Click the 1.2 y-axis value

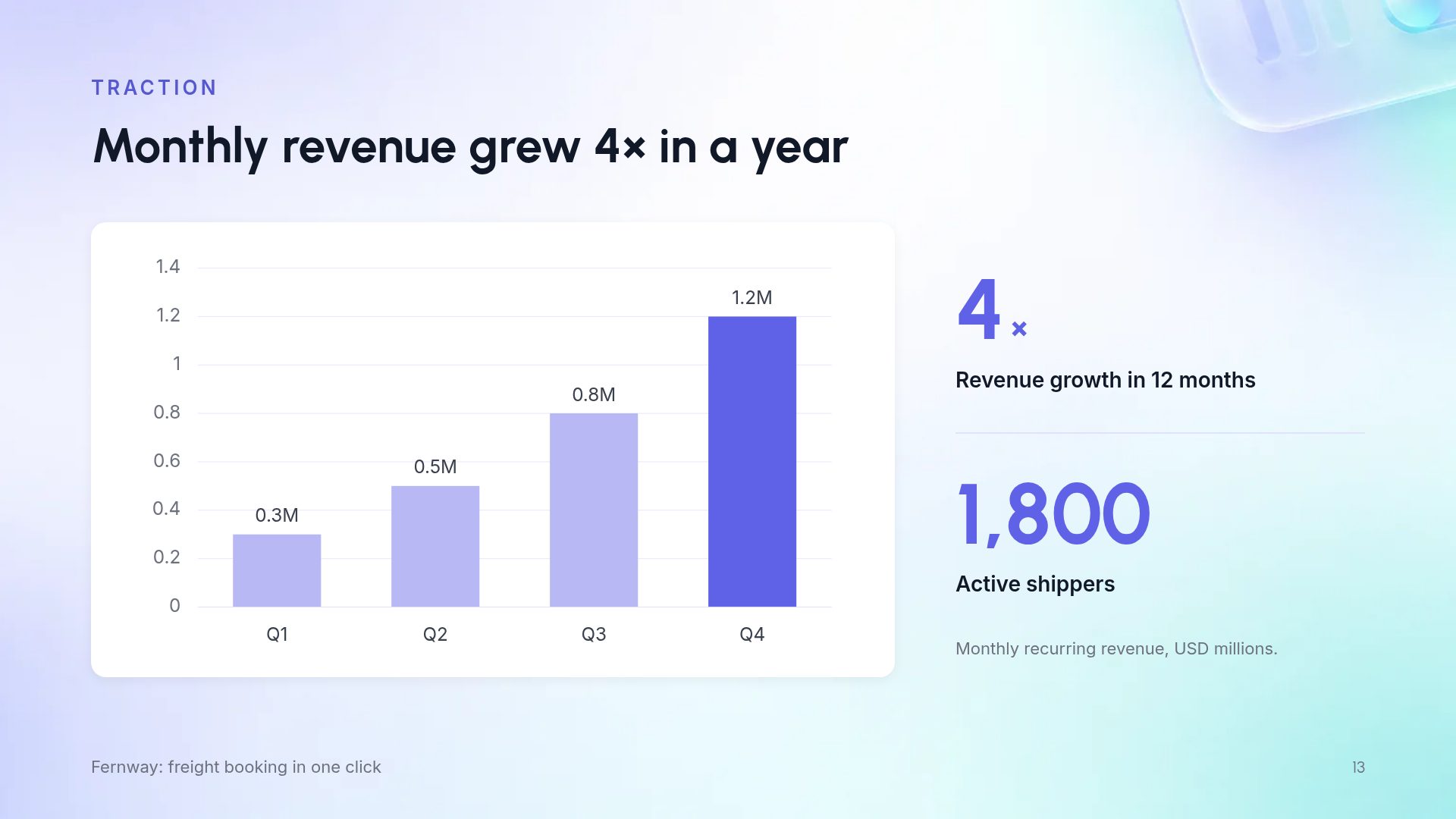168,315
